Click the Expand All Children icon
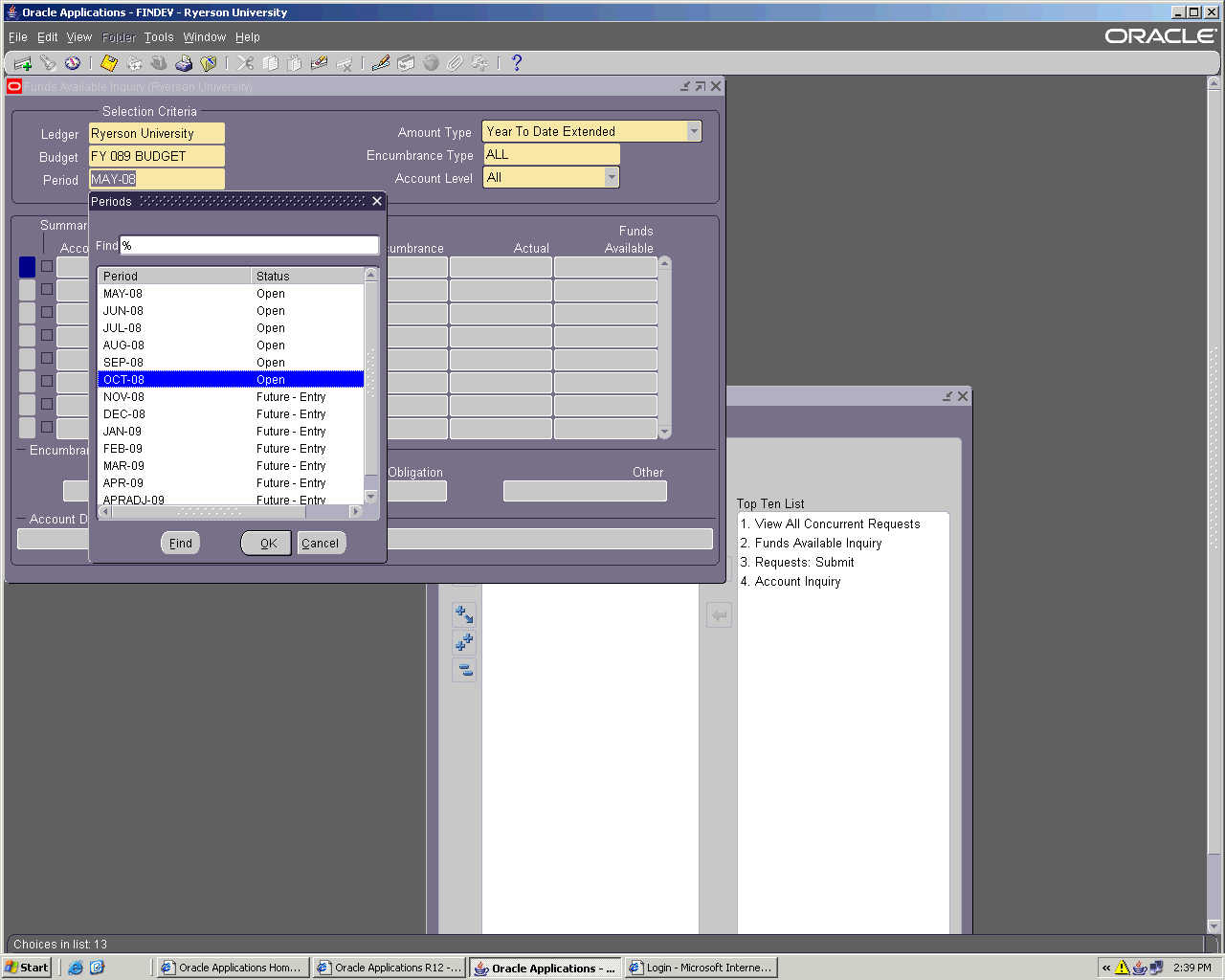Screen dimensions: 1225x980 pos(464,642)
